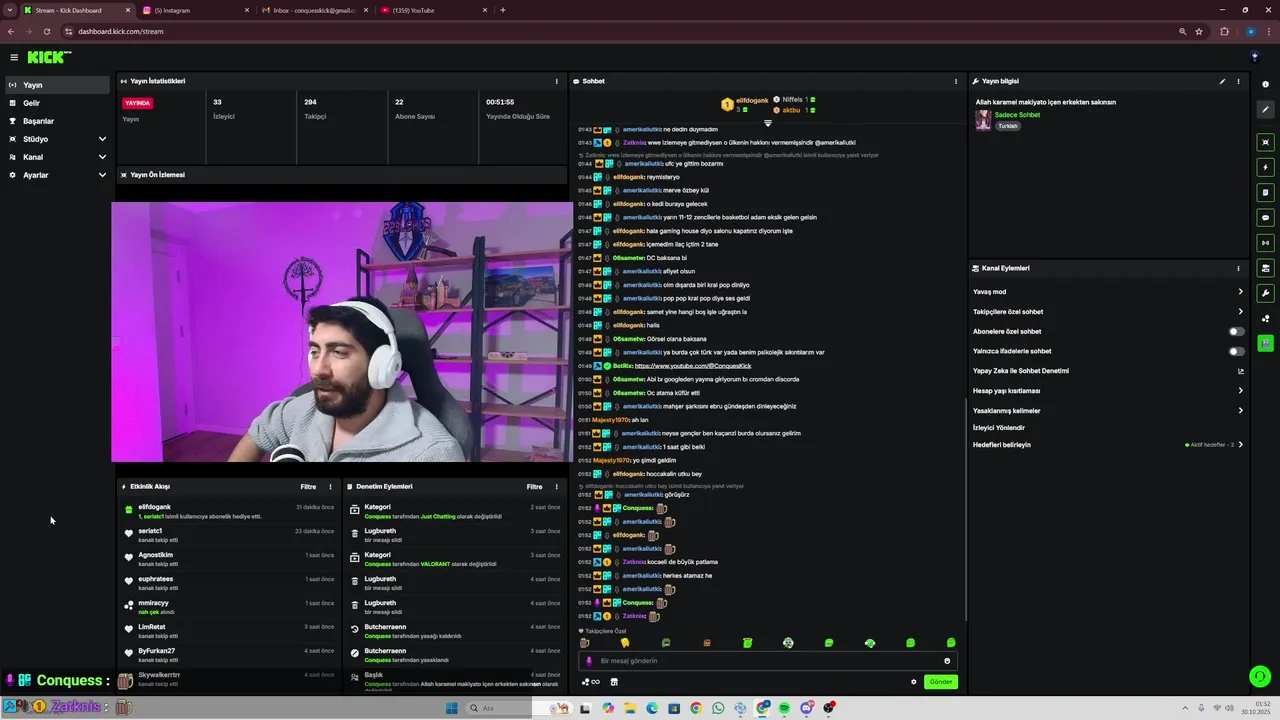This screenshot has height=720, width=1280.
Task: Send chat message with Gönder button
Action: point(941,682)
